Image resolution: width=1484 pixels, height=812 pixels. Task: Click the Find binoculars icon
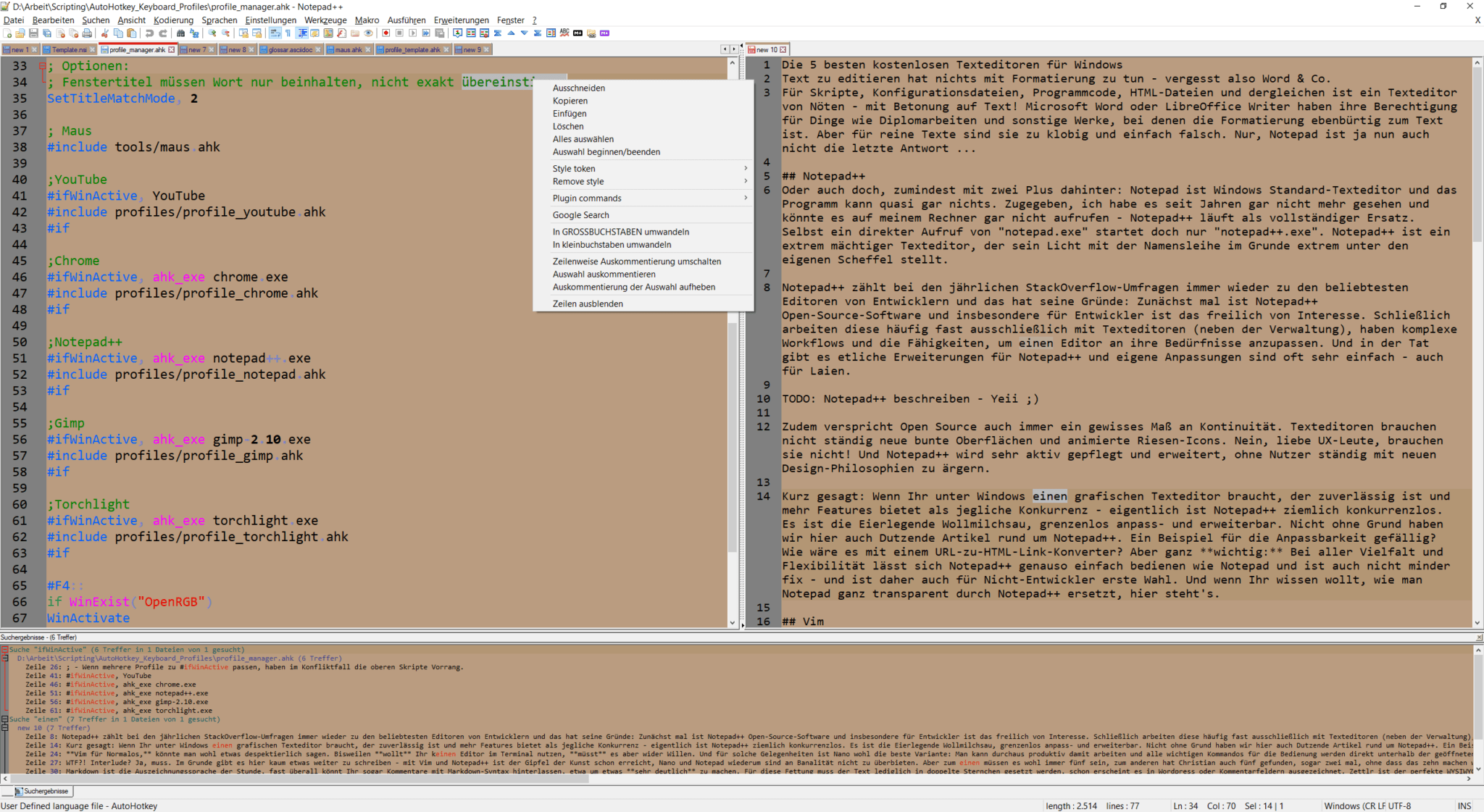(180, 33)
